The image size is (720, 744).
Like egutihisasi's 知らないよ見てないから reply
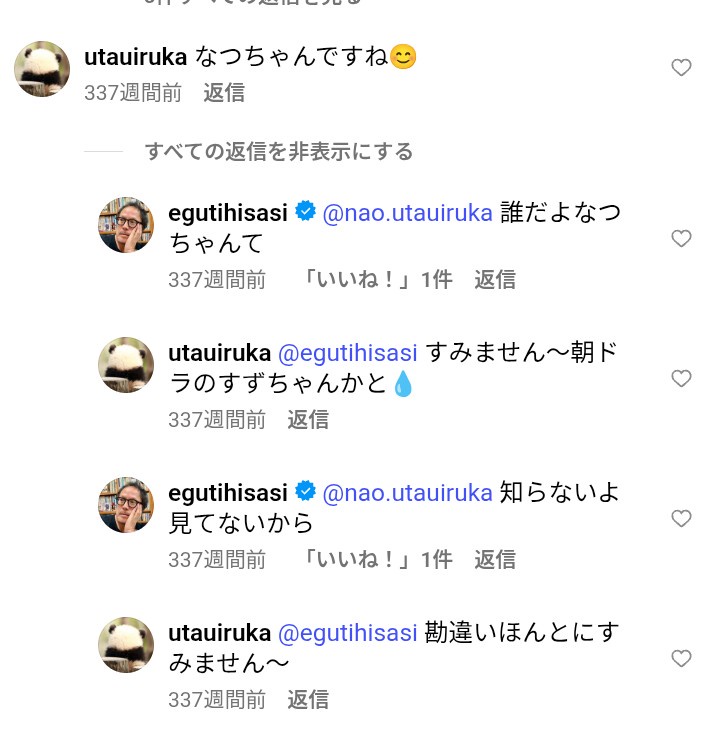click(681, 518)
